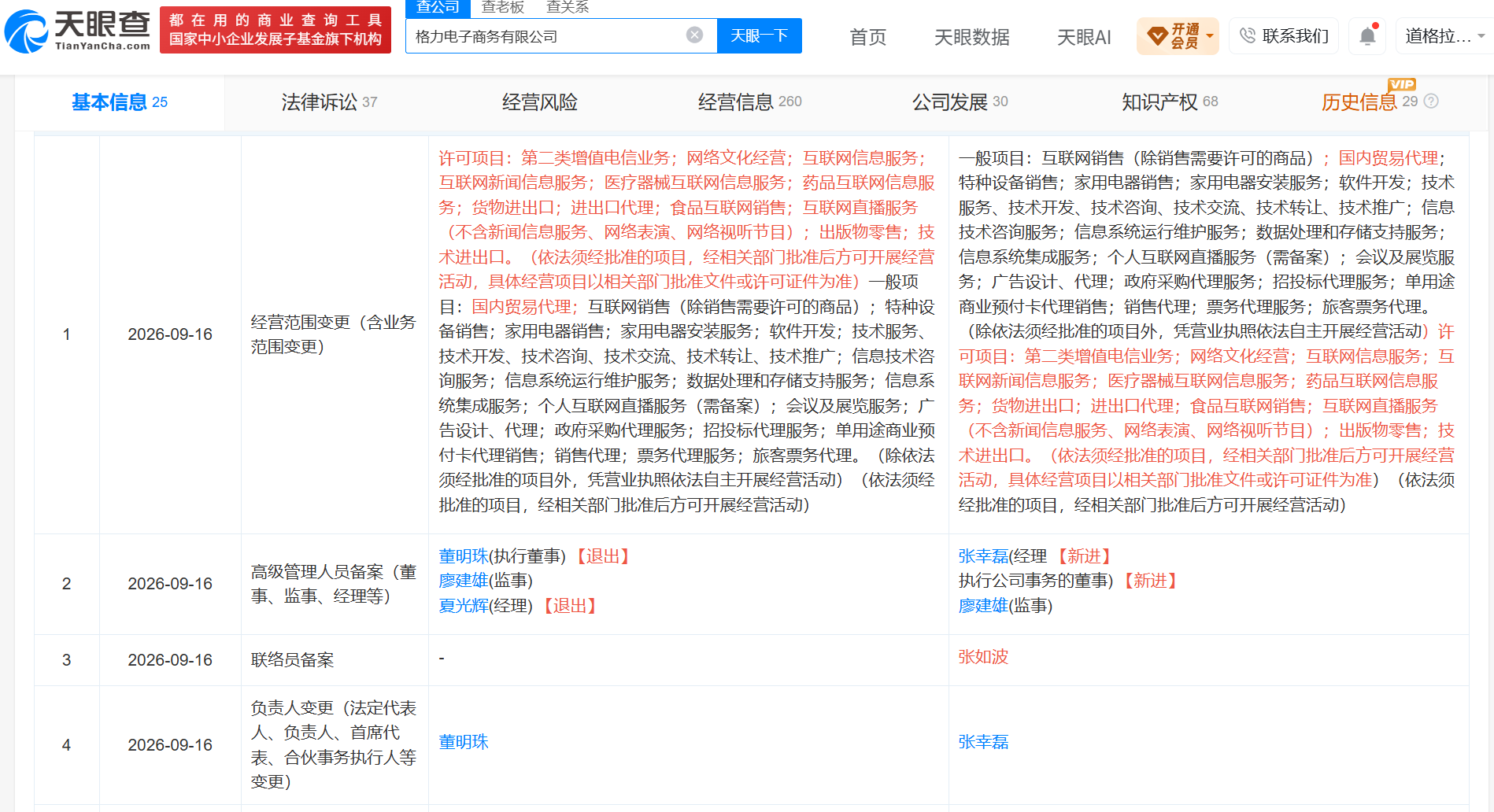Screen dimensions: 1494x812
Task: Switch to the 经营信息 tab
Action: pos(749,102)
